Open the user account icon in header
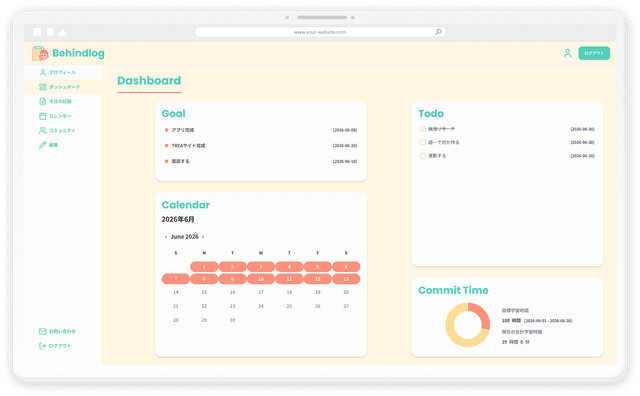The image size is (640, 396). pos(567,53)
